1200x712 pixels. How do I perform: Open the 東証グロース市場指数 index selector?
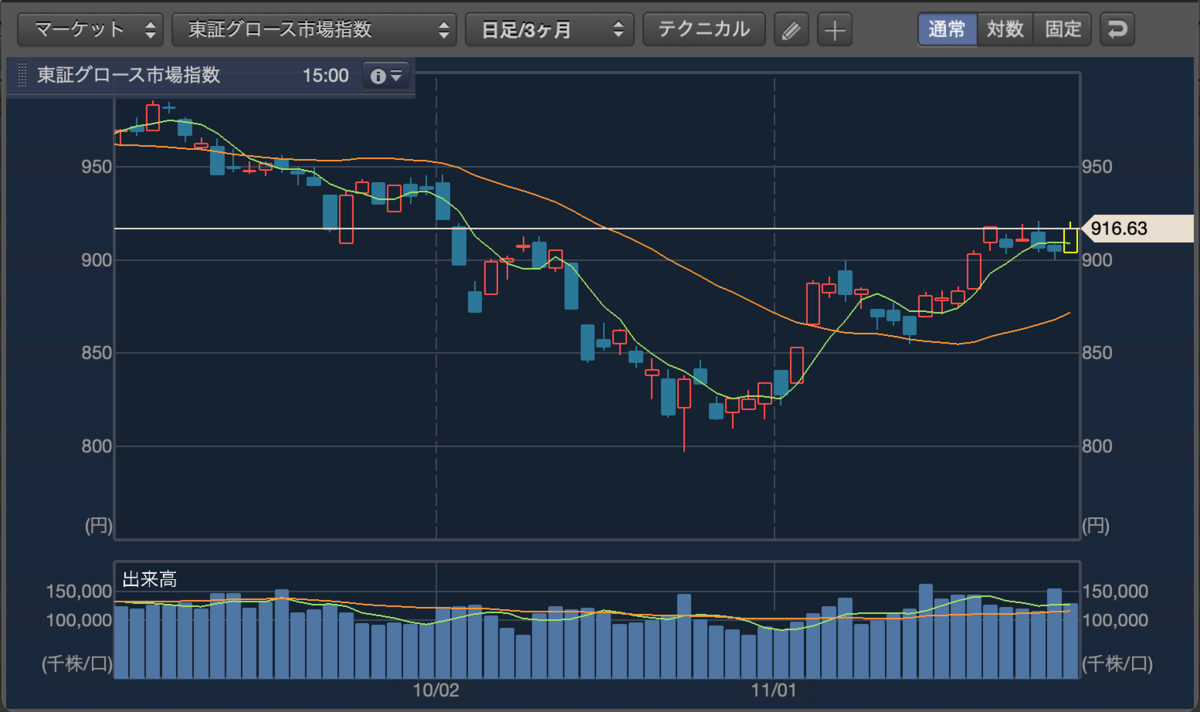(x=314, y=29)
